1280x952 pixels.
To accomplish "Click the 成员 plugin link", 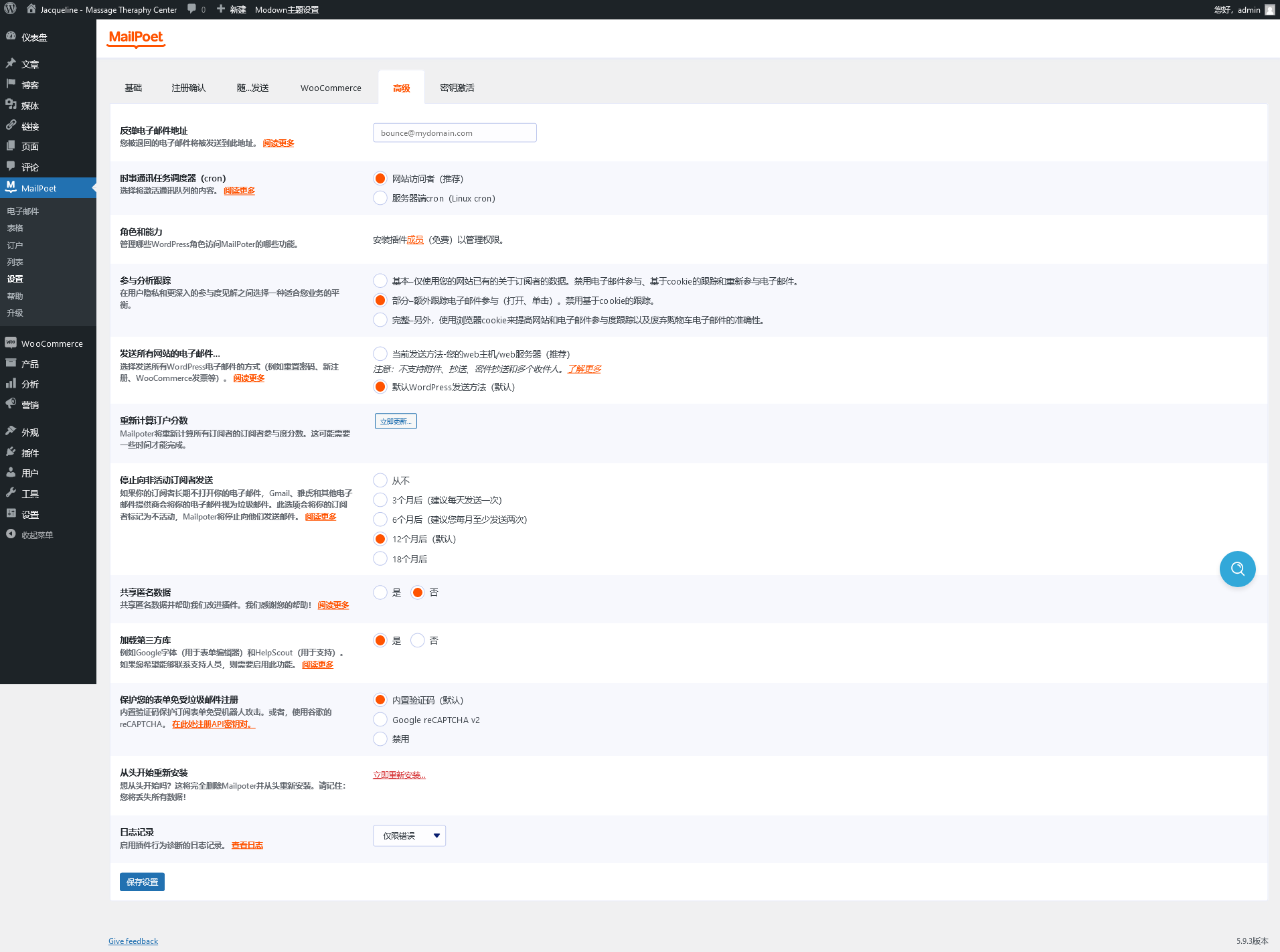I will (x=415, y=240).
